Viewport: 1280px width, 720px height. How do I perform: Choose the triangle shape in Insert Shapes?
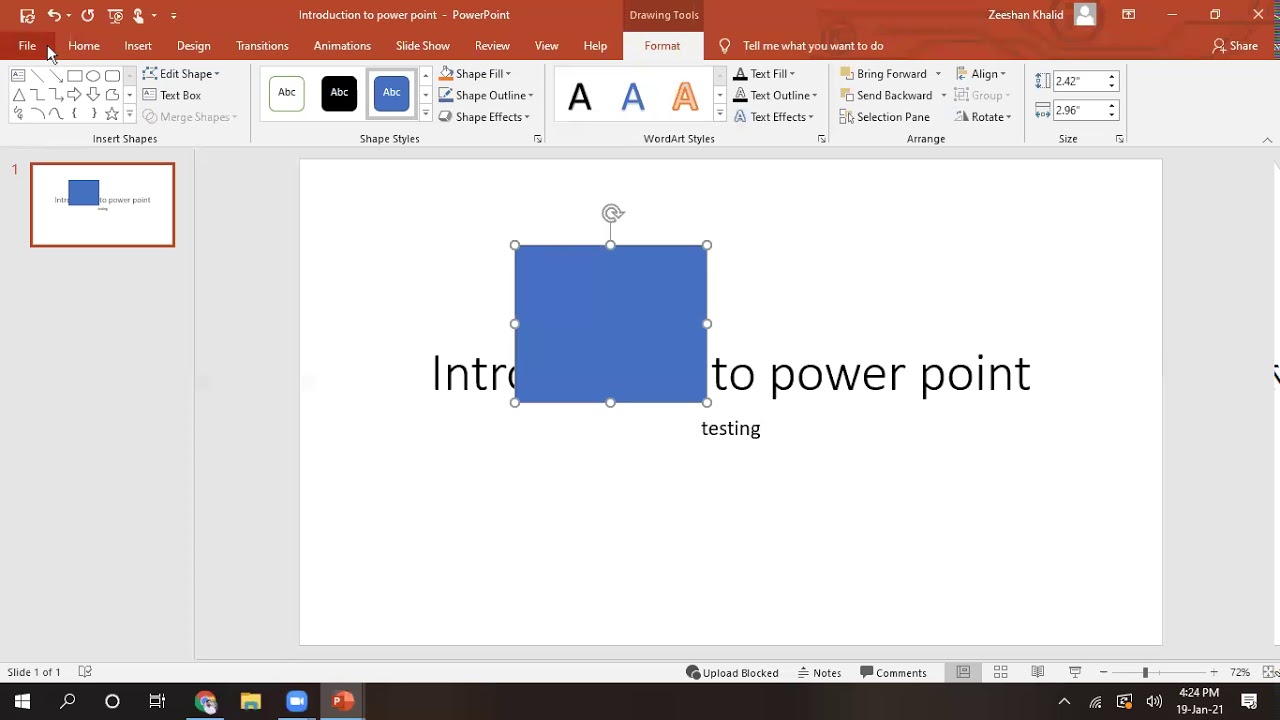18,94
